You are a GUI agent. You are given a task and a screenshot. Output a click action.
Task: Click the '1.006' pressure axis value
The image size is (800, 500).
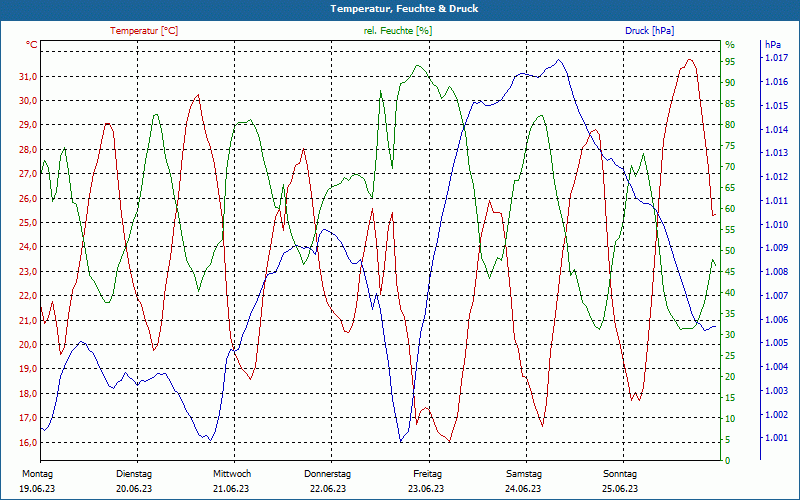(x=776, y=320)
